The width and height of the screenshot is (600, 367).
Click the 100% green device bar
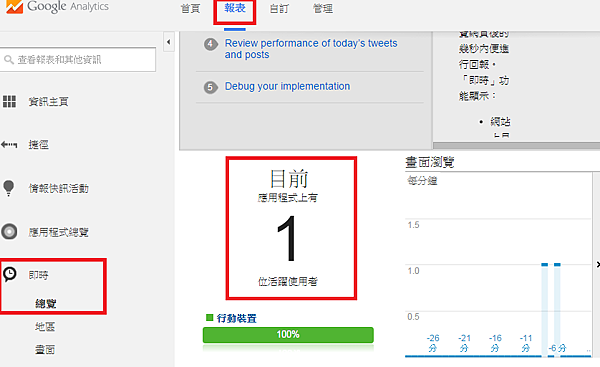288,335
